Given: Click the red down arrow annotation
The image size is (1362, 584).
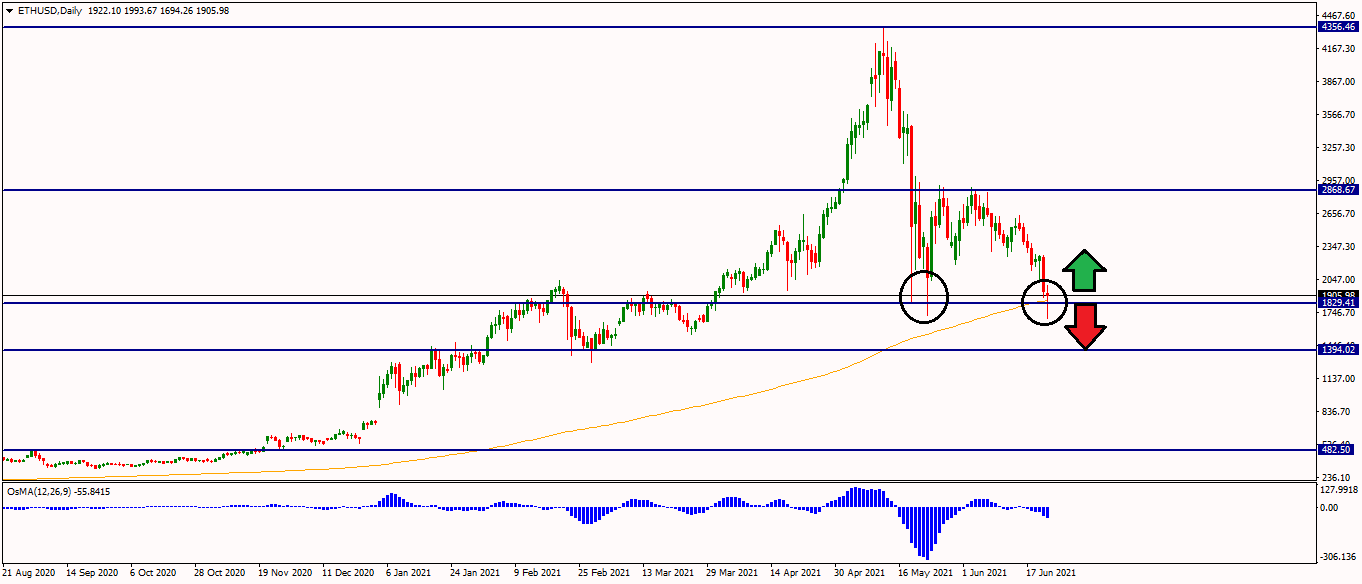Looking at the screenshot, I should [1084, 326].
